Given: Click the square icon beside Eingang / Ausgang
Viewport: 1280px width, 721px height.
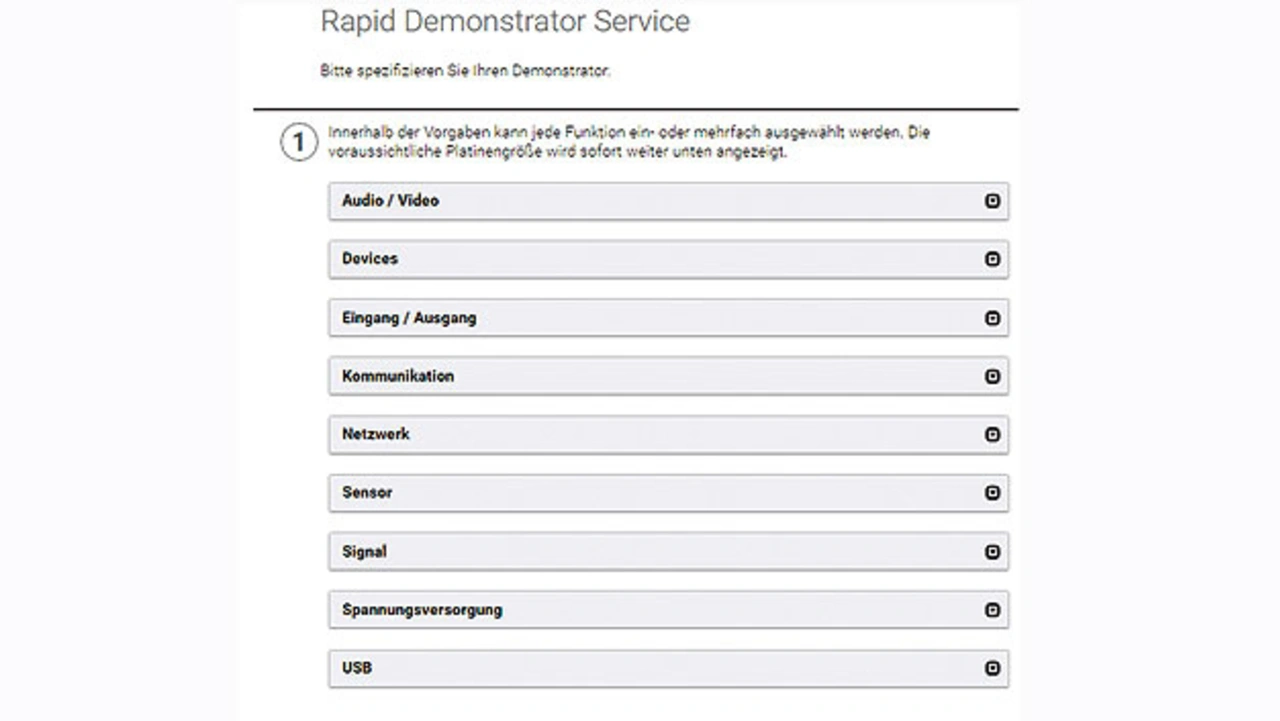Looking at the screenshot, I should pyautogui.click(x=992, y=318).
